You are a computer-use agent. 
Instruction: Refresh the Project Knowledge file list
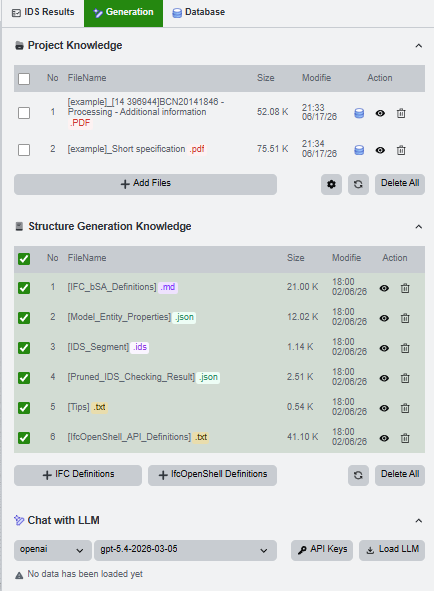coord(358,184)
